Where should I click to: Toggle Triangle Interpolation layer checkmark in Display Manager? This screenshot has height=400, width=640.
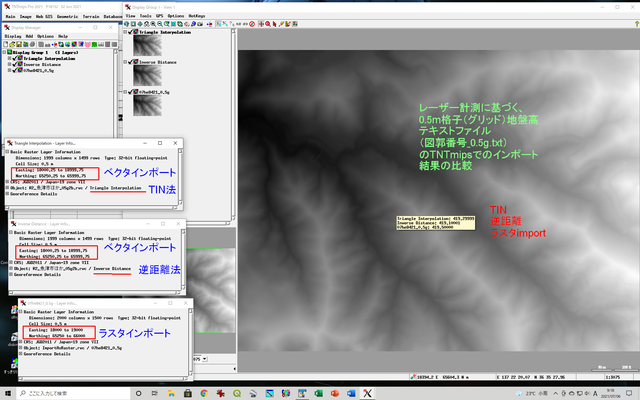[15, 58]
